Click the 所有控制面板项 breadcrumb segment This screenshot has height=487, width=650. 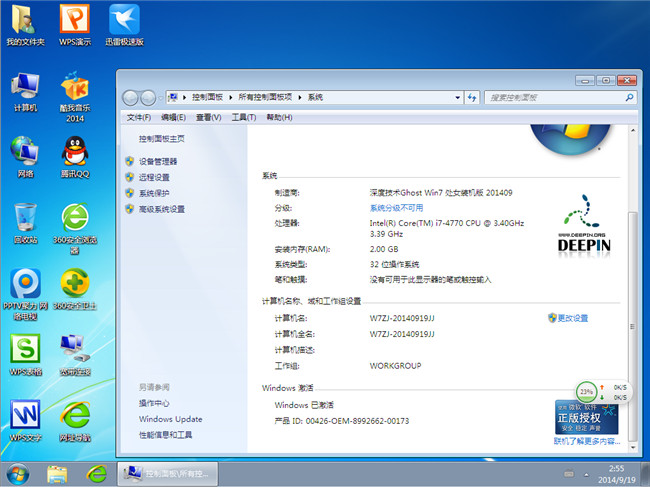pos(265,97)
